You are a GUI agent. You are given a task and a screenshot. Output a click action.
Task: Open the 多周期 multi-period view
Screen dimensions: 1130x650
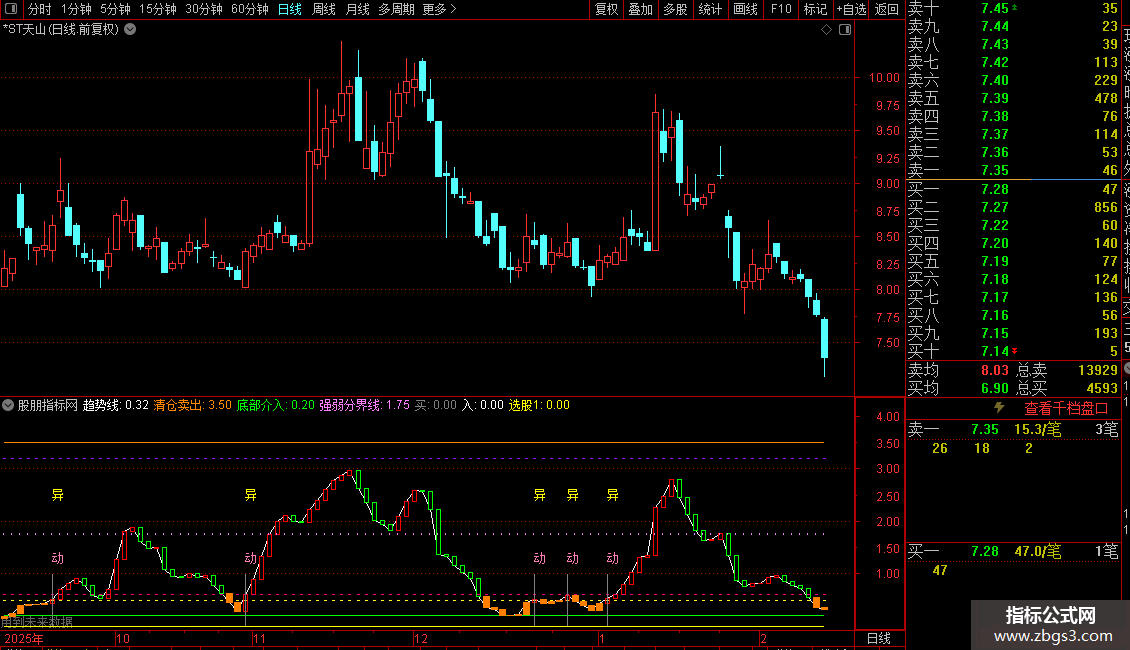(x=396, y=9)
